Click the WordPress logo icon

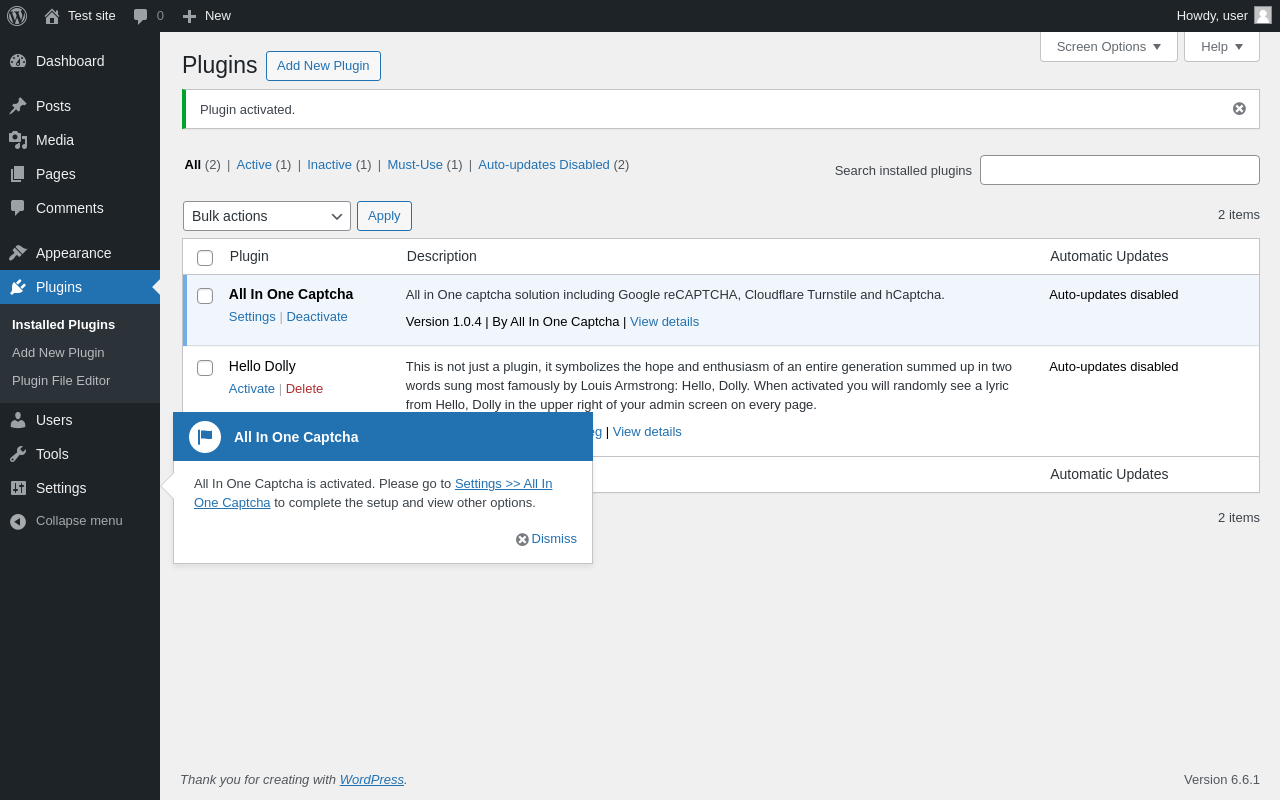17,16
